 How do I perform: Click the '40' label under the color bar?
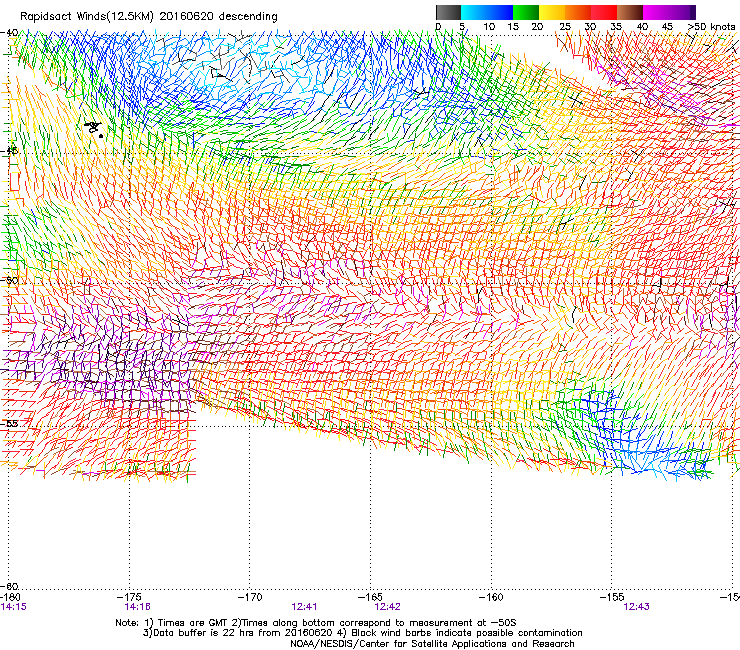tap(642, 27)
